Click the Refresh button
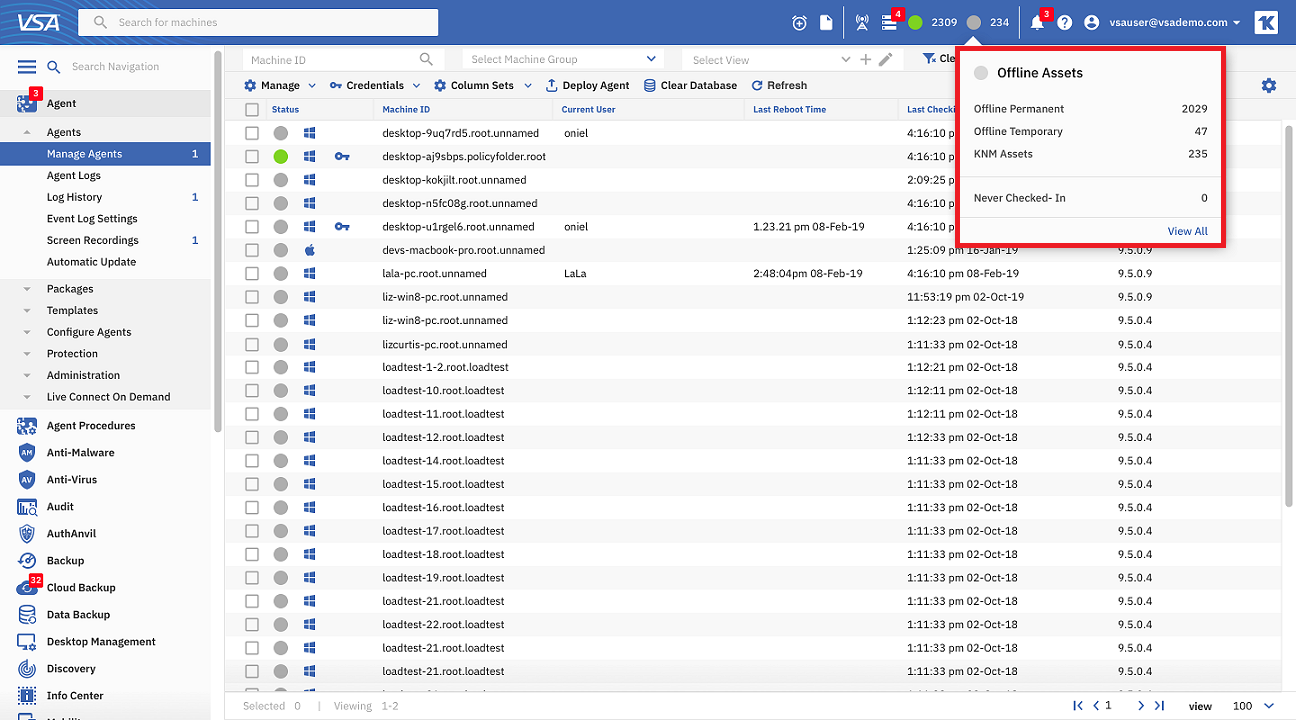 pos(779,86)
